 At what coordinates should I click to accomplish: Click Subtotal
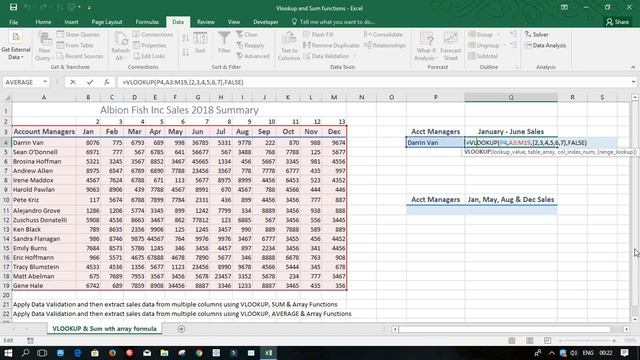coord(483,56)
